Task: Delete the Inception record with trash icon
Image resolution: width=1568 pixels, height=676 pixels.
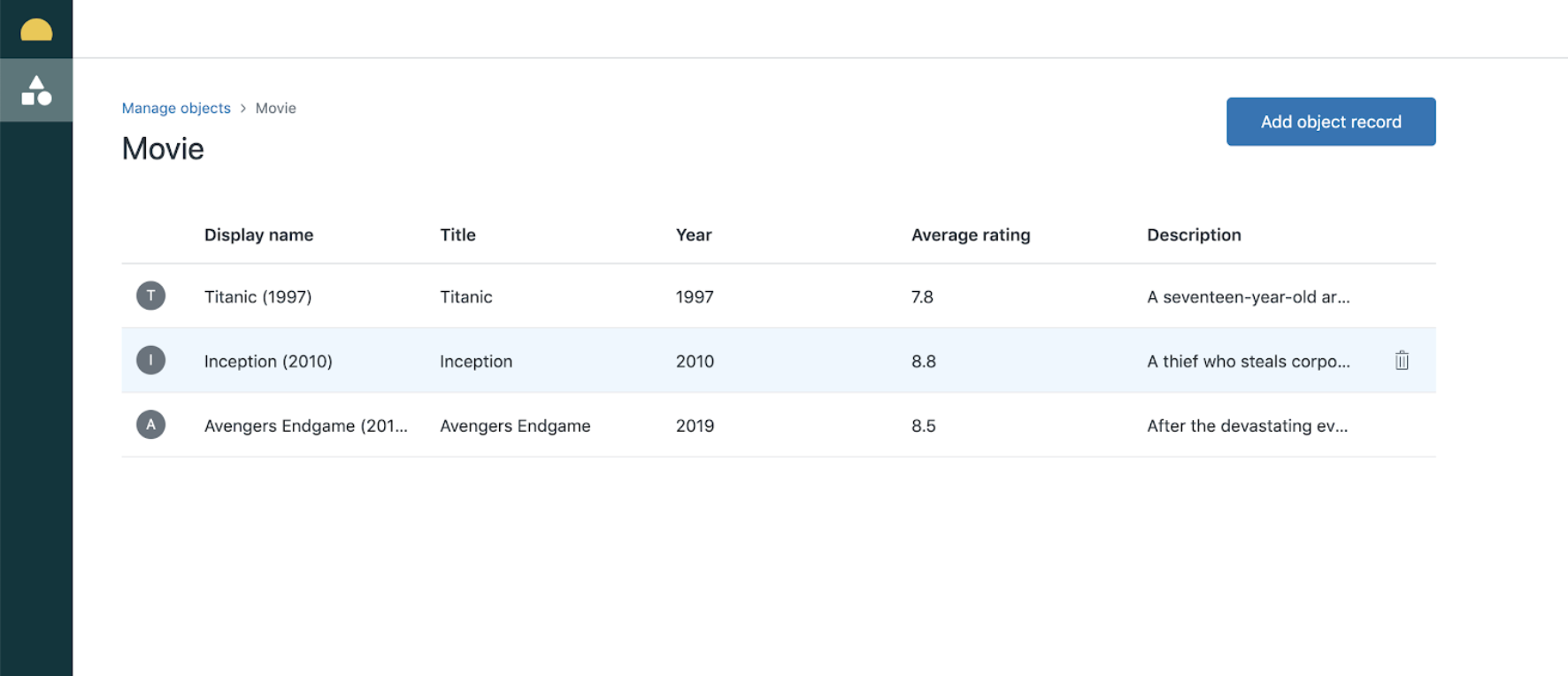Action: 1402,360
